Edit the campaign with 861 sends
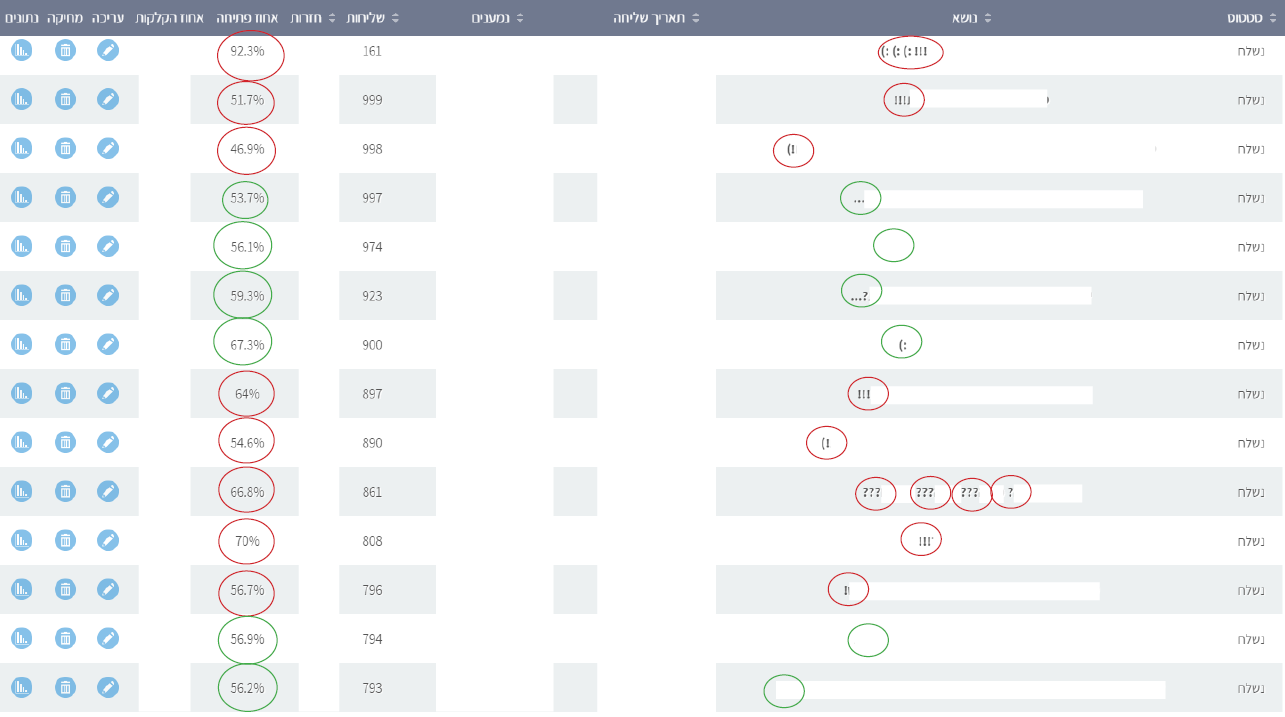 pyautogui.click(x=108, y=491)
